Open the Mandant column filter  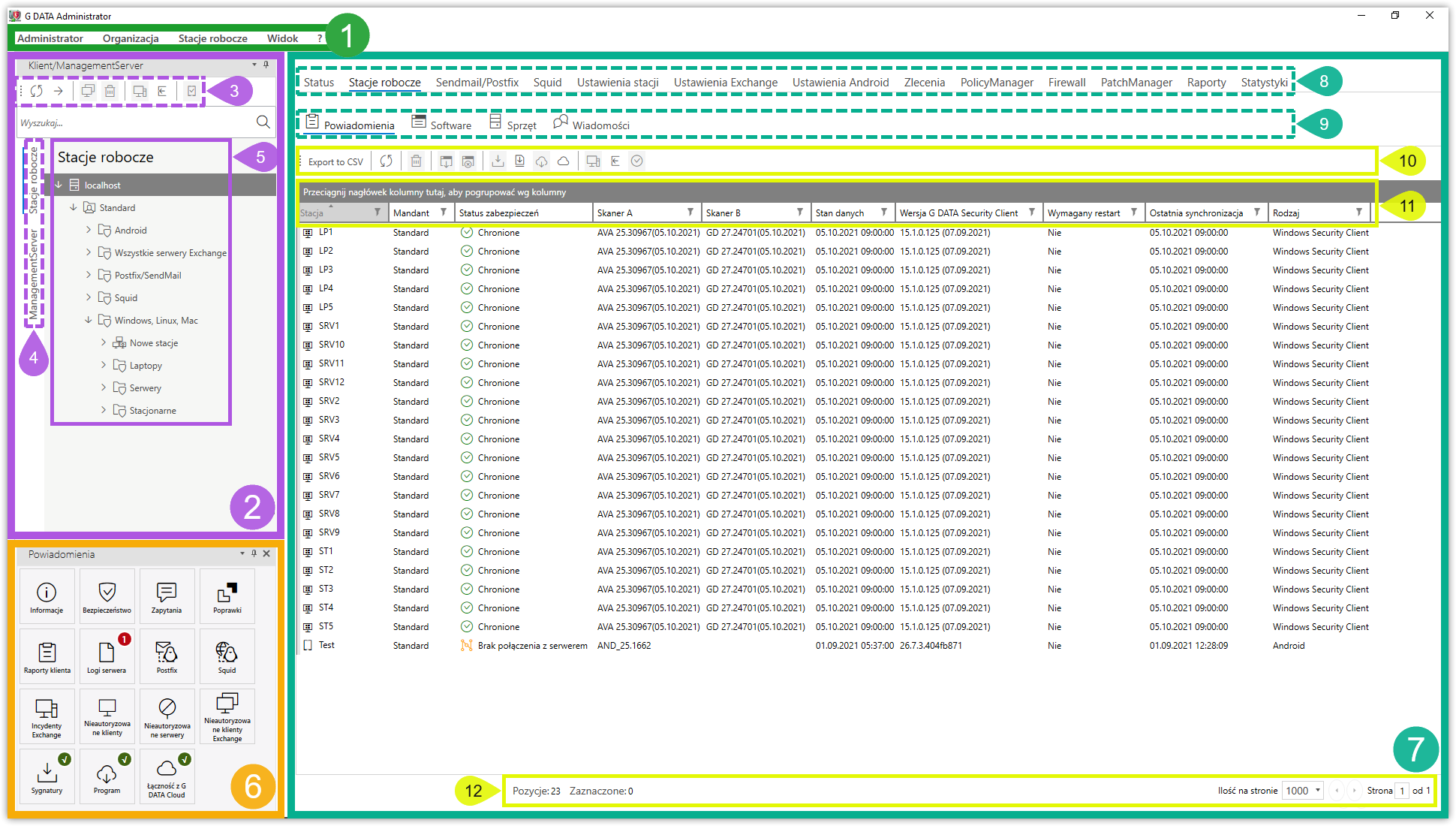point(444,213)
